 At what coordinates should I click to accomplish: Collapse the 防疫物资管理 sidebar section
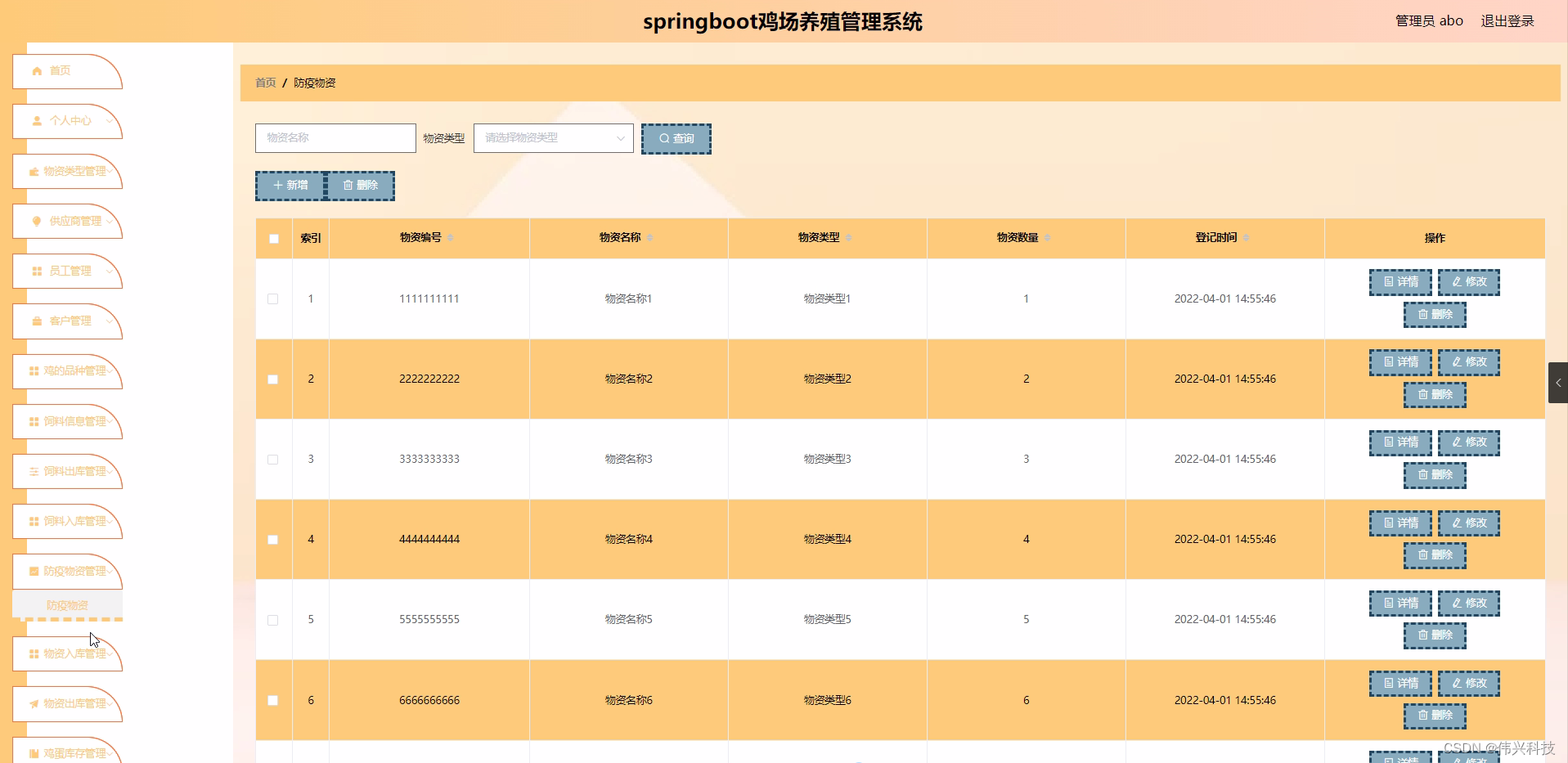pos(67,572)
